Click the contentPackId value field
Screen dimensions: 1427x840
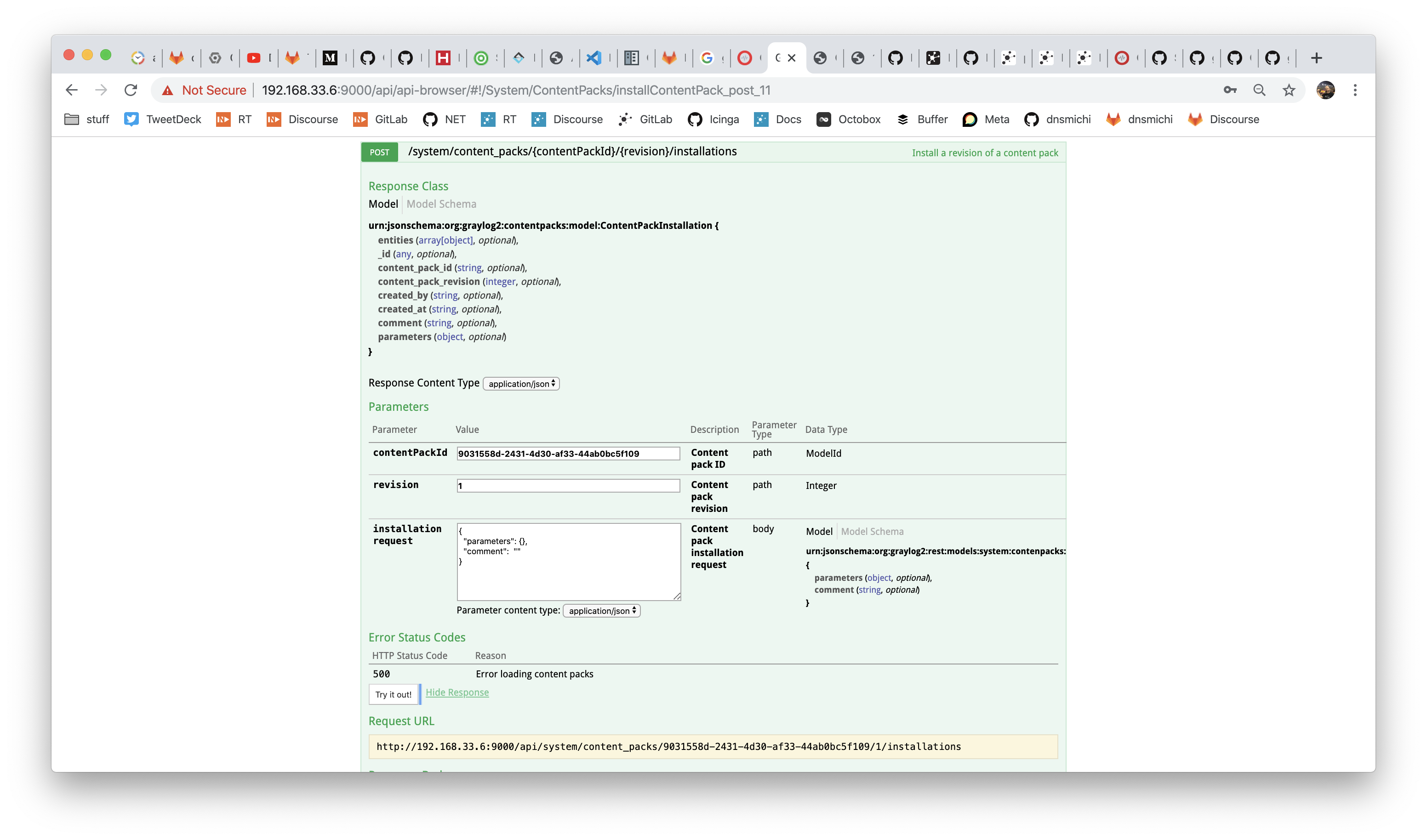[x=568, y=454]
